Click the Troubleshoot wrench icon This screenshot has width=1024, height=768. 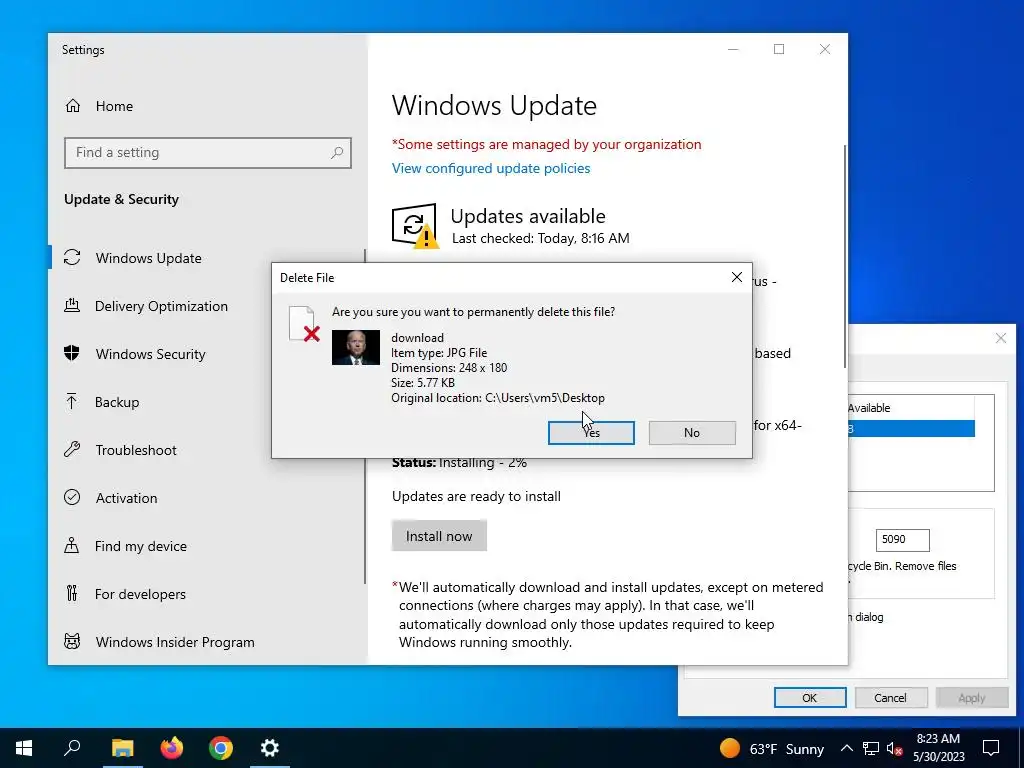pos(72,449)
